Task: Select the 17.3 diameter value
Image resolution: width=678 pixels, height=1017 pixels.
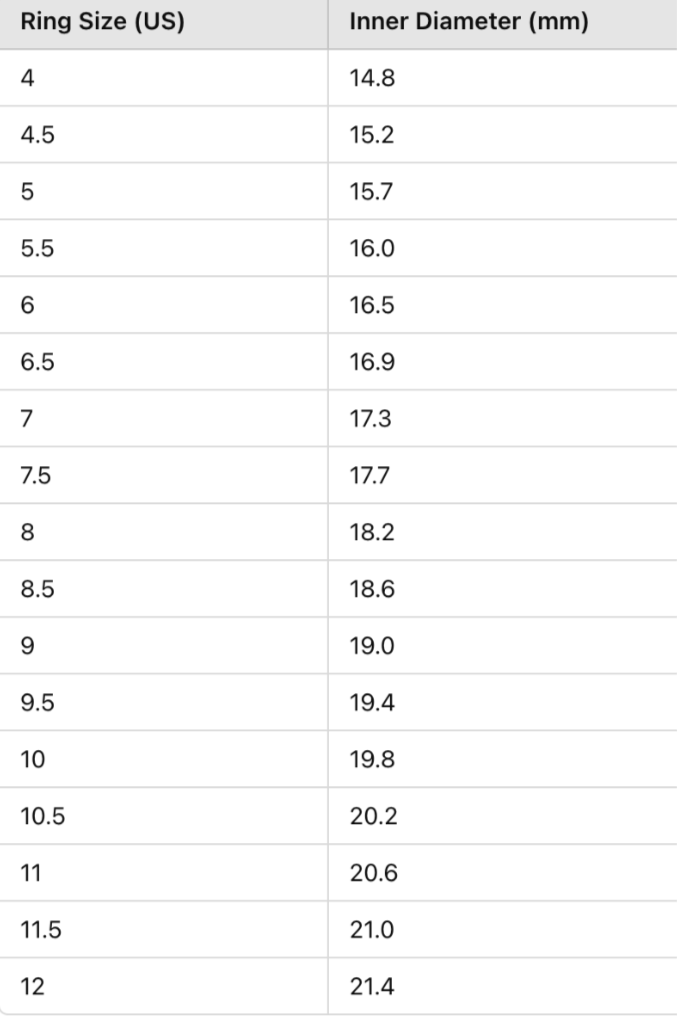Action: (371, 418)
